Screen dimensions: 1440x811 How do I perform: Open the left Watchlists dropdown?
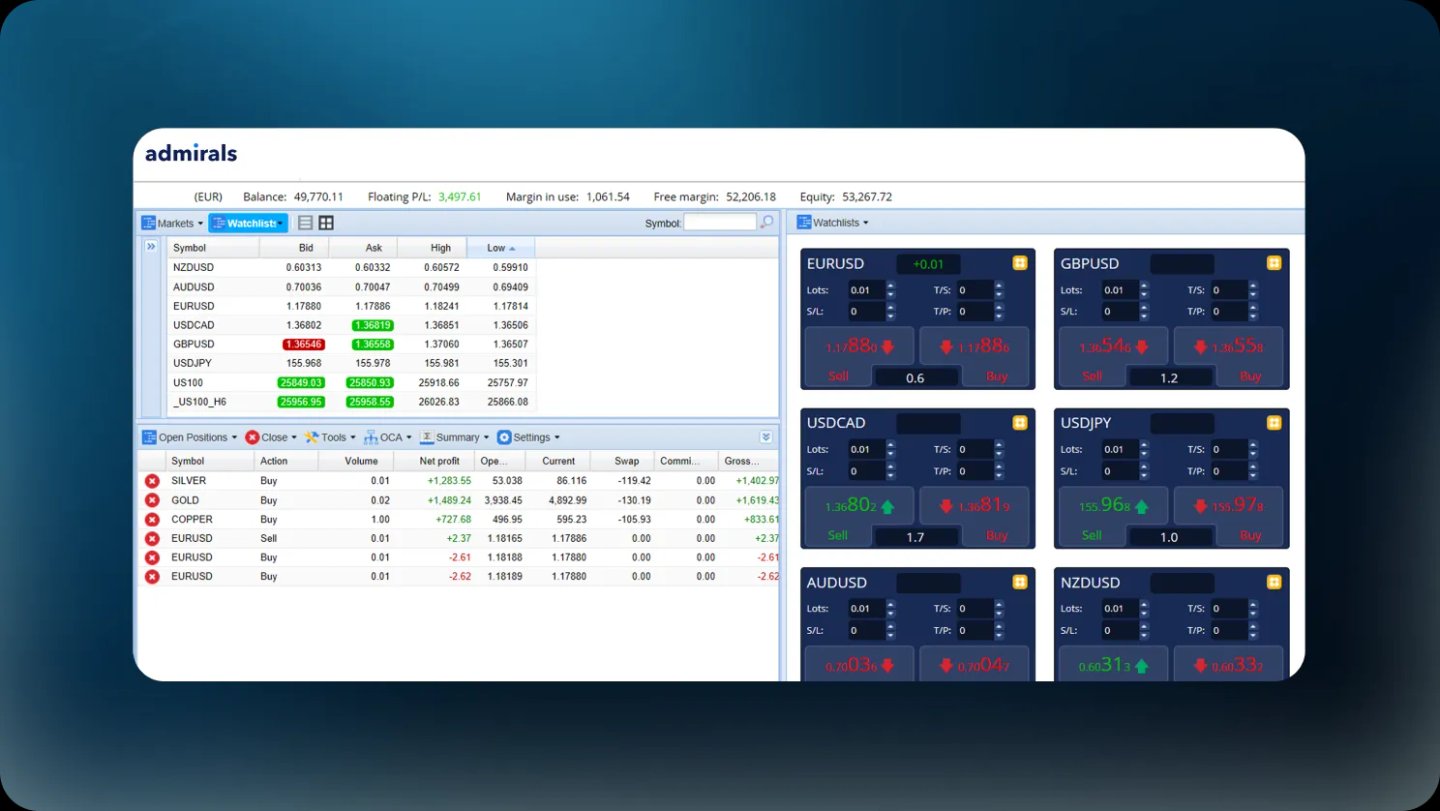click(x=248, y=223)
